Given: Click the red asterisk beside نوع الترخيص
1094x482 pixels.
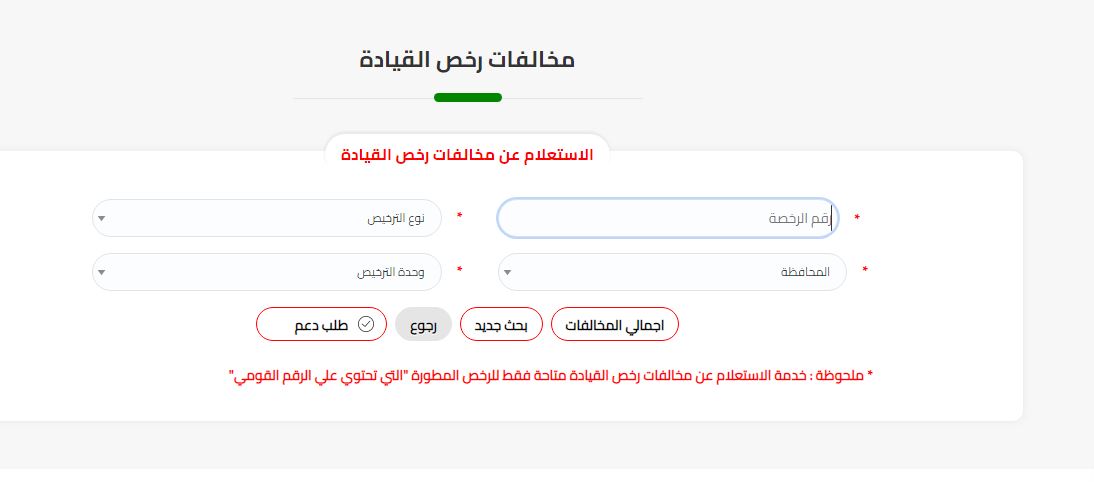Looking at the screenshot, I should [x=459, y=216].
